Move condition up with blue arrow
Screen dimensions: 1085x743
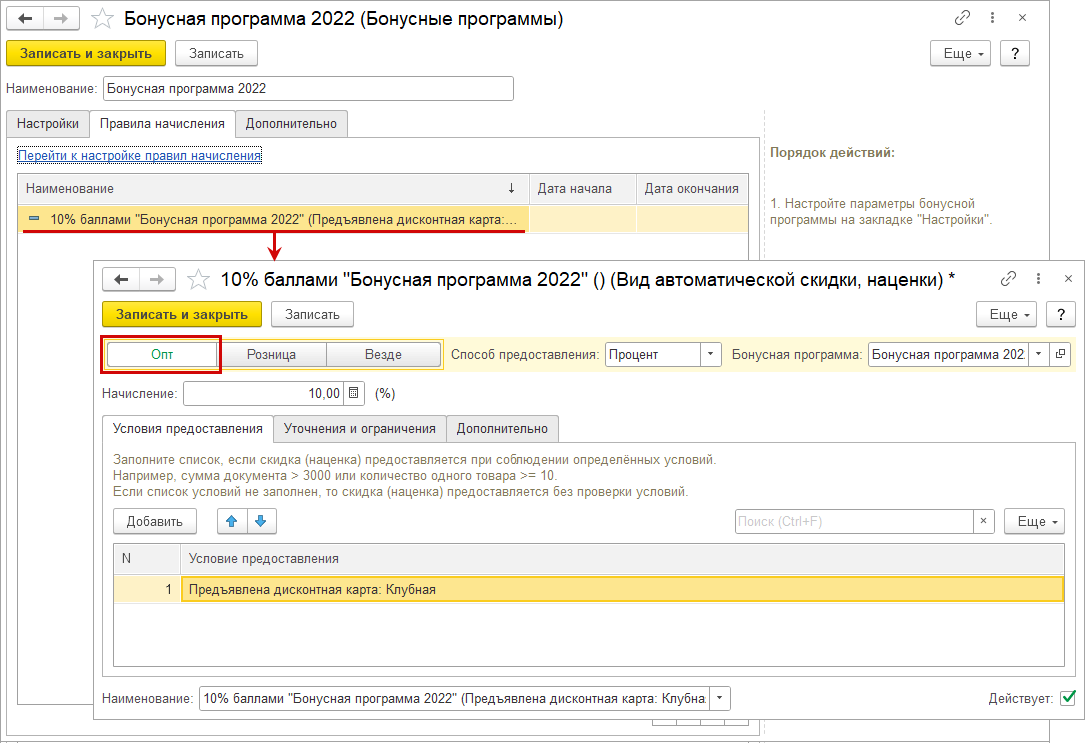point(232,521)
